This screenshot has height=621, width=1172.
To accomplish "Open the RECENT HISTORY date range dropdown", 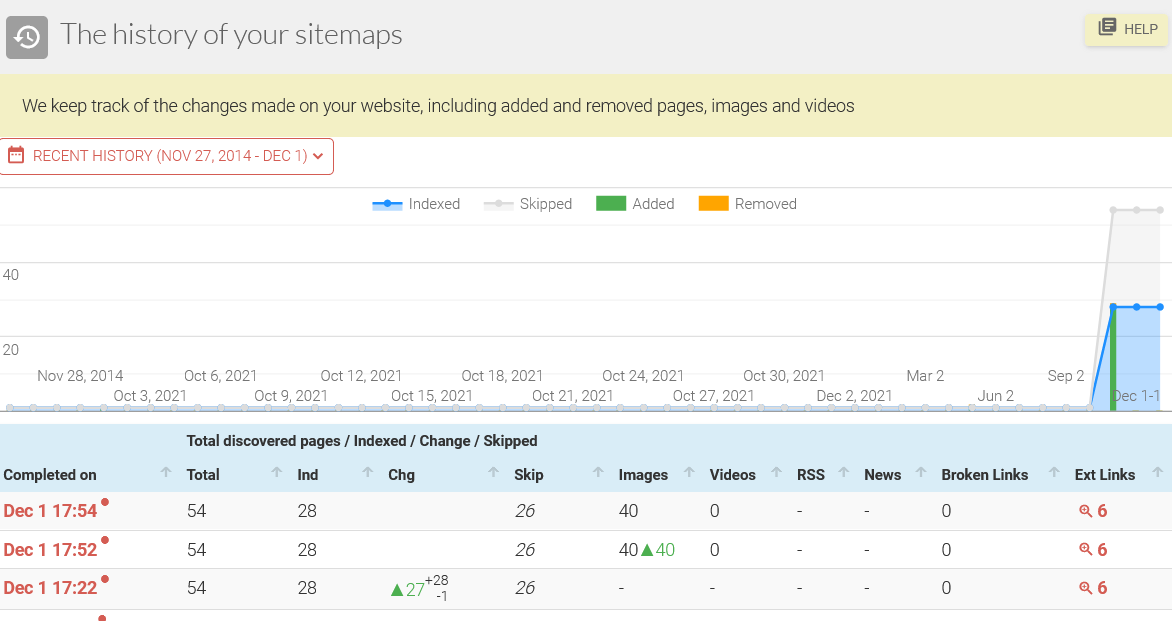I will click(x=167, y=156).
